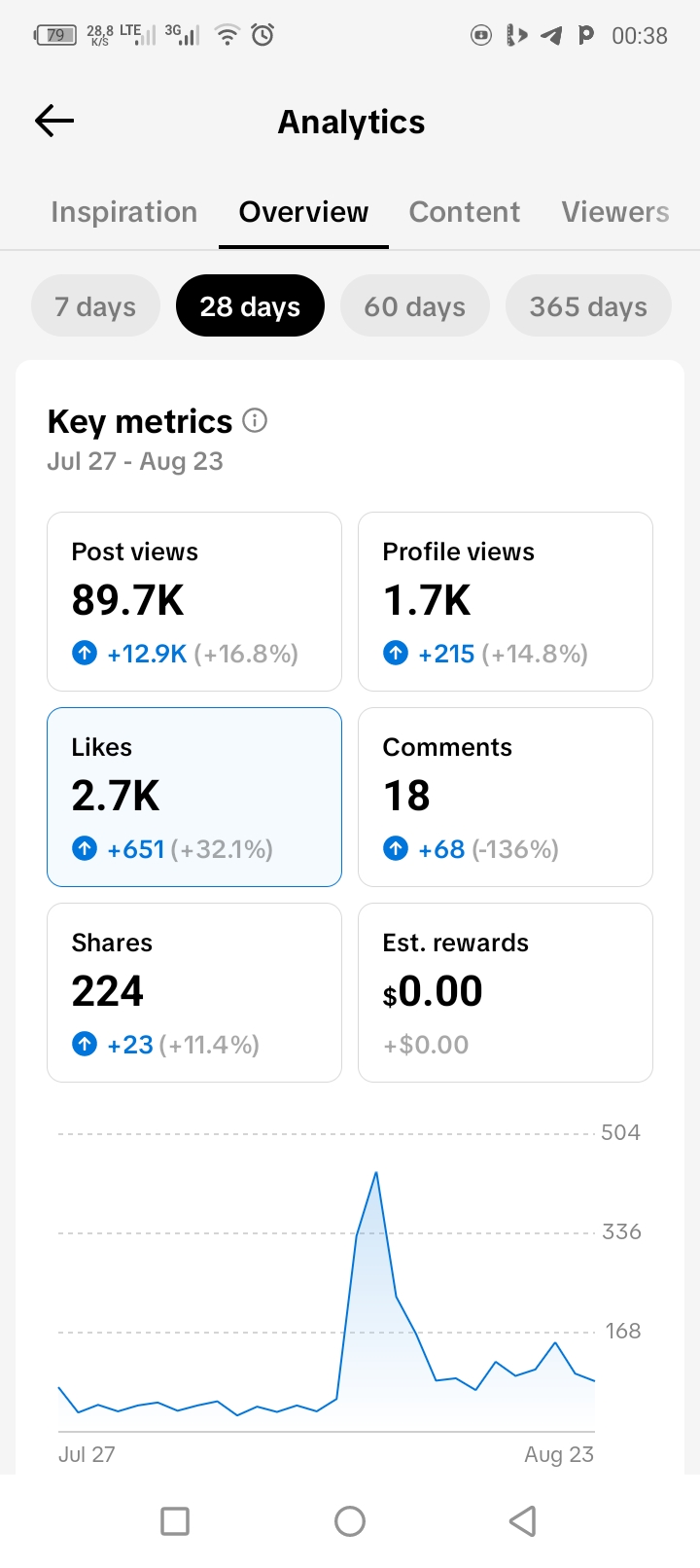This screenshot has height=1568, width=700.
Task: Switch to the Content tab
Action: coord(465,212)
